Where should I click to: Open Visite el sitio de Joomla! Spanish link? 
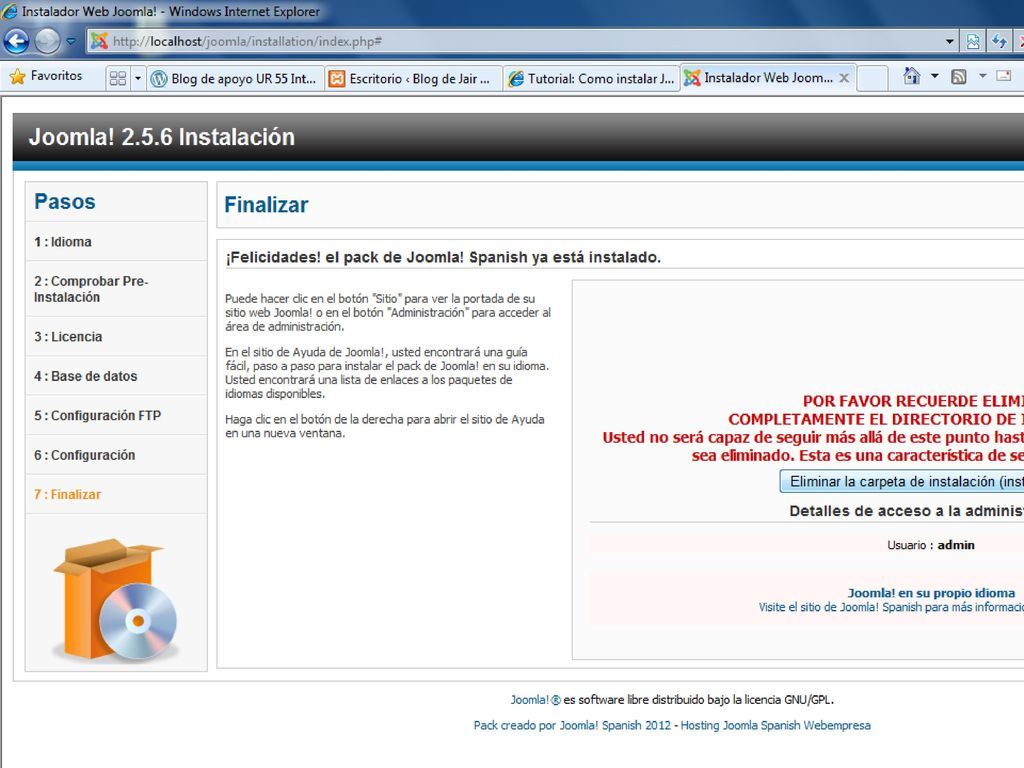tap(891, 607)
